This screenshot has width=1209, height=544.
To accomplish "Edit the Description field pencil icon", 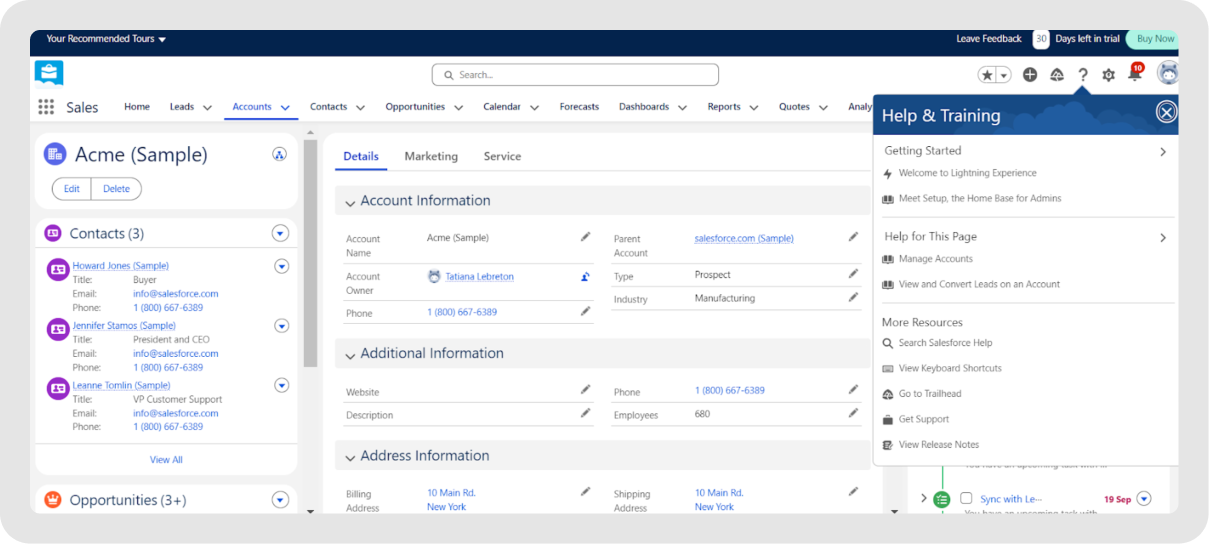I will (x=586, y=412).
